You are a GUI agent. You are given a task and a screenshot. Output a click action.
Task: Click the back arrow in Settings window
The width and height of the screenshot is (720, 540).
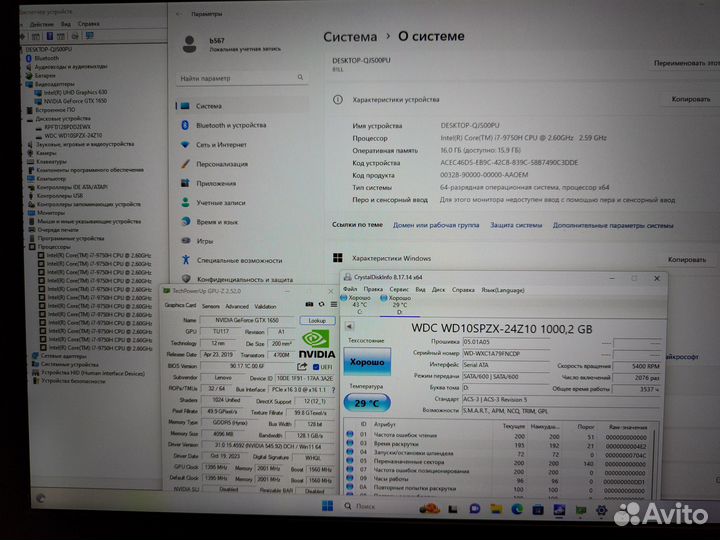pyautogui.click(x=180, y=15)
